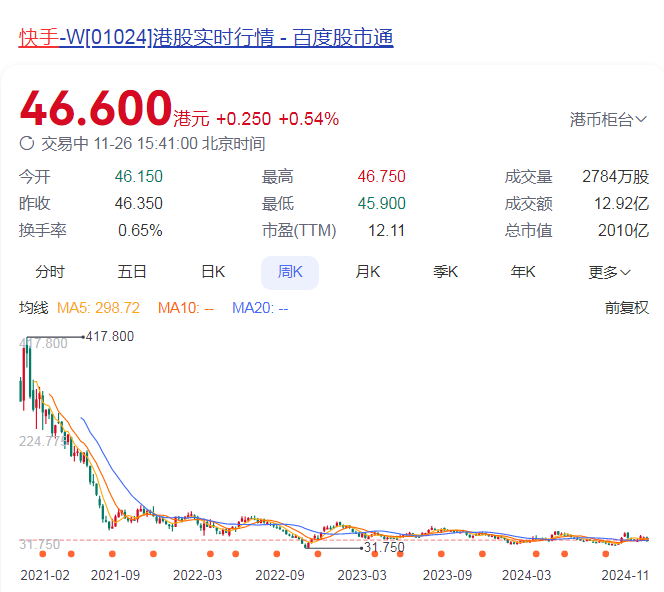Click the refresh circle icon beside 交易中
The width and height of the screenshot is (664, 592).
(27, 144)
